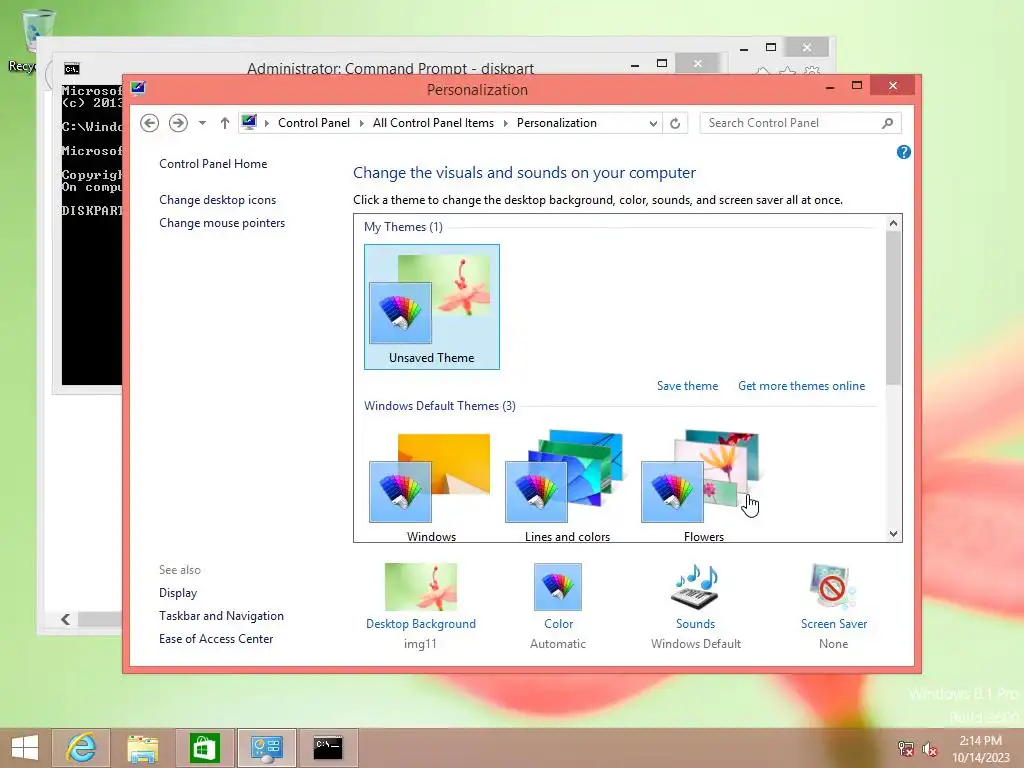
Task: Click the forward navigation arrow
Action: pyautogui.click(x=178, y=123)
